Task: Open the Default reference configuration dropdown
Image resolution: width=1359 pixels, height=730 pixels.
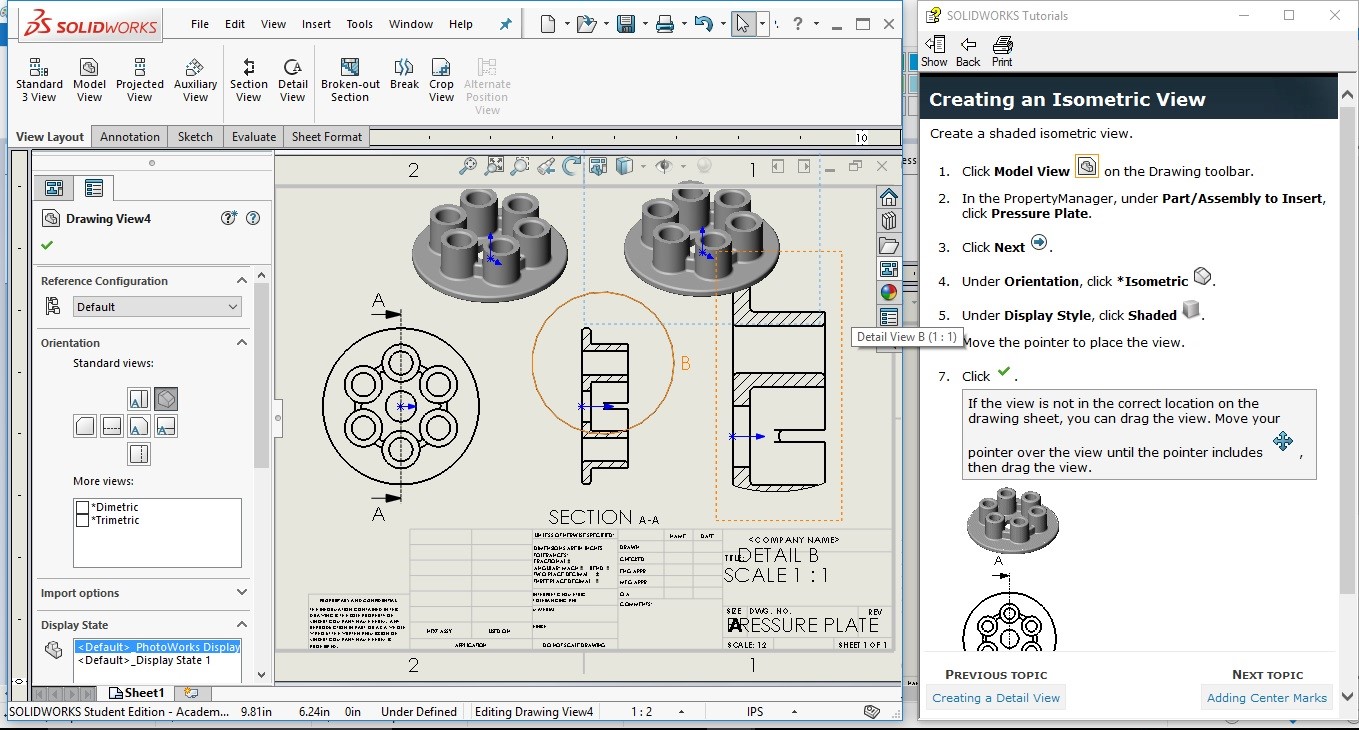Action: click(157, 307)
